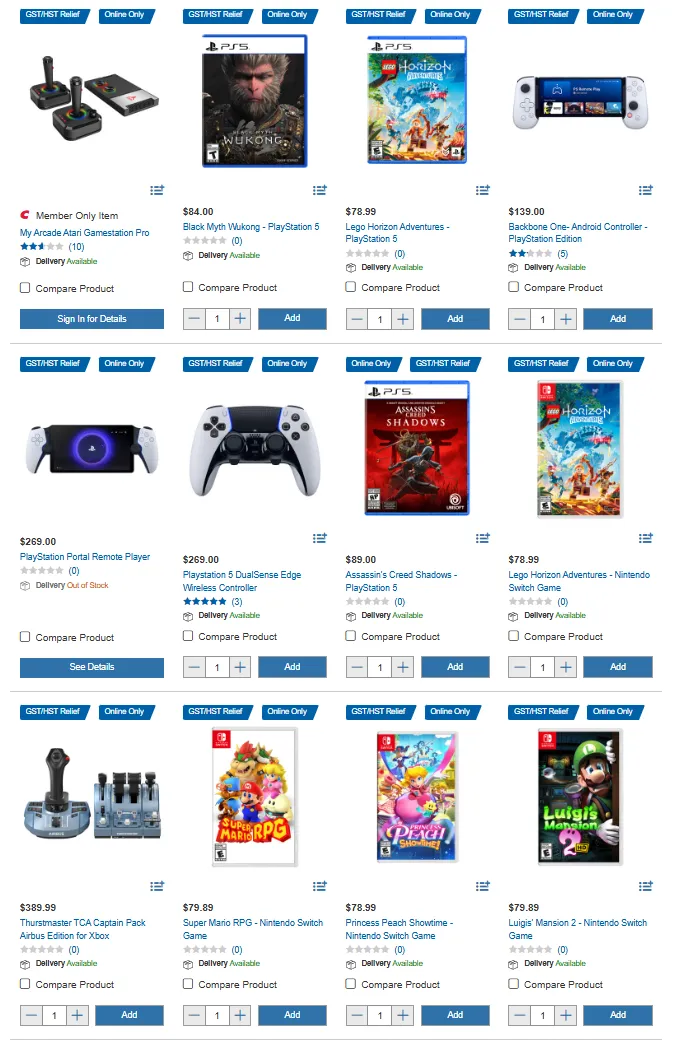
Task: Click star rating of Backbone One controller
Action: point(530,254)
